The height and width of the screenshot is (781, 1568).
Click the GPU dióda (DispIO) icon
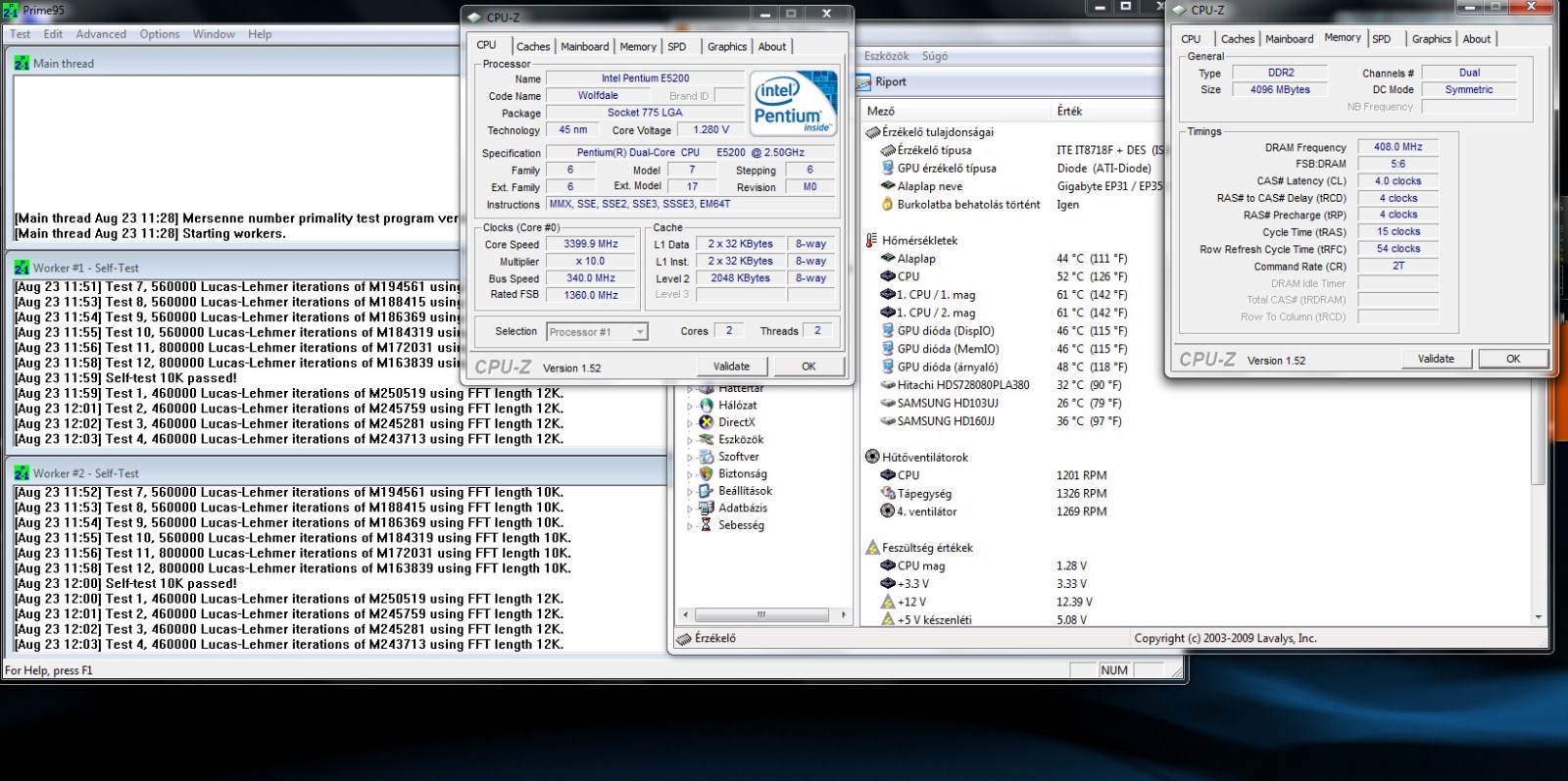point(888,331)
